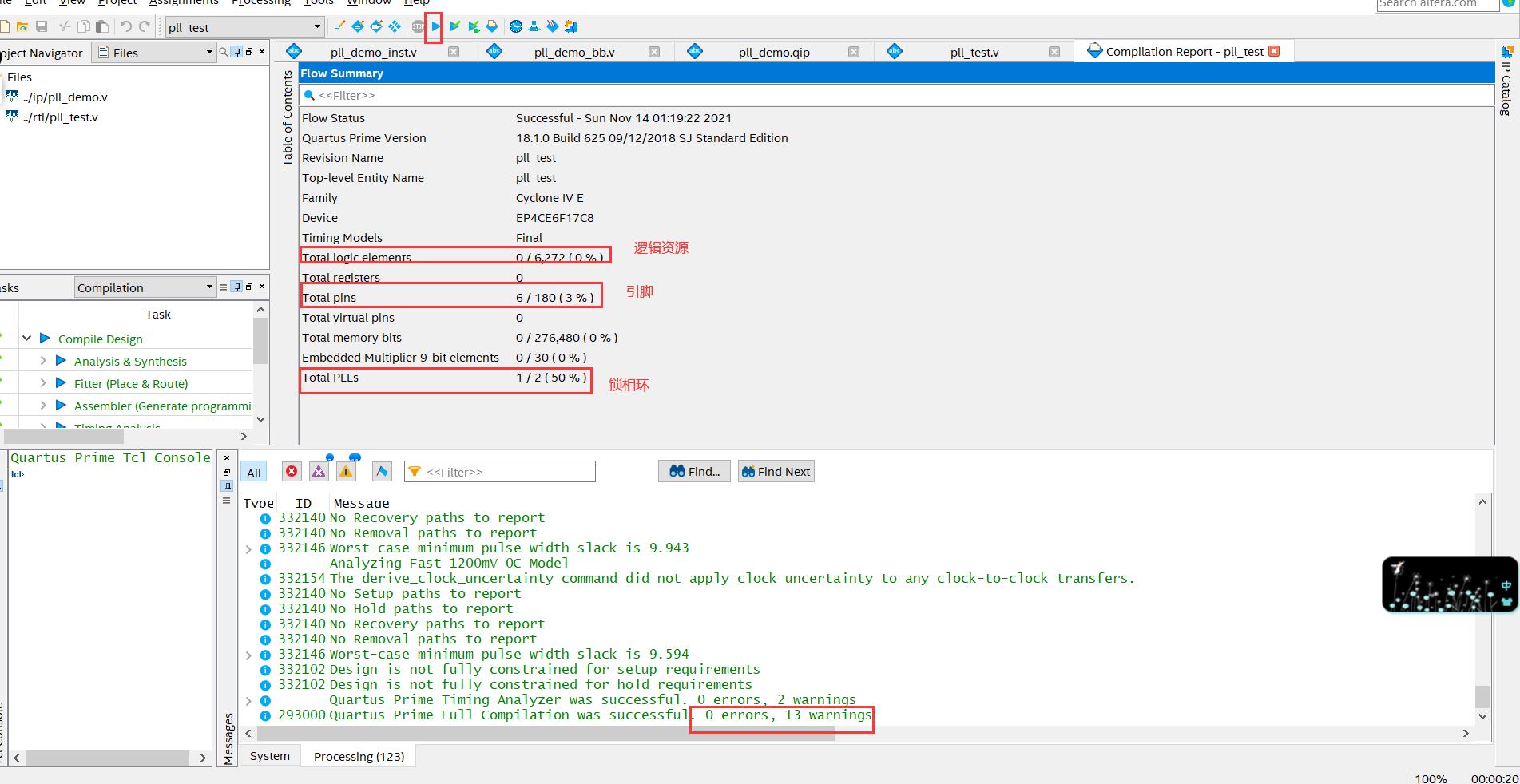Open the Programmer icon in toolbar
Viewport: 1520px width, 784px height.
click(x=553, y=26)
